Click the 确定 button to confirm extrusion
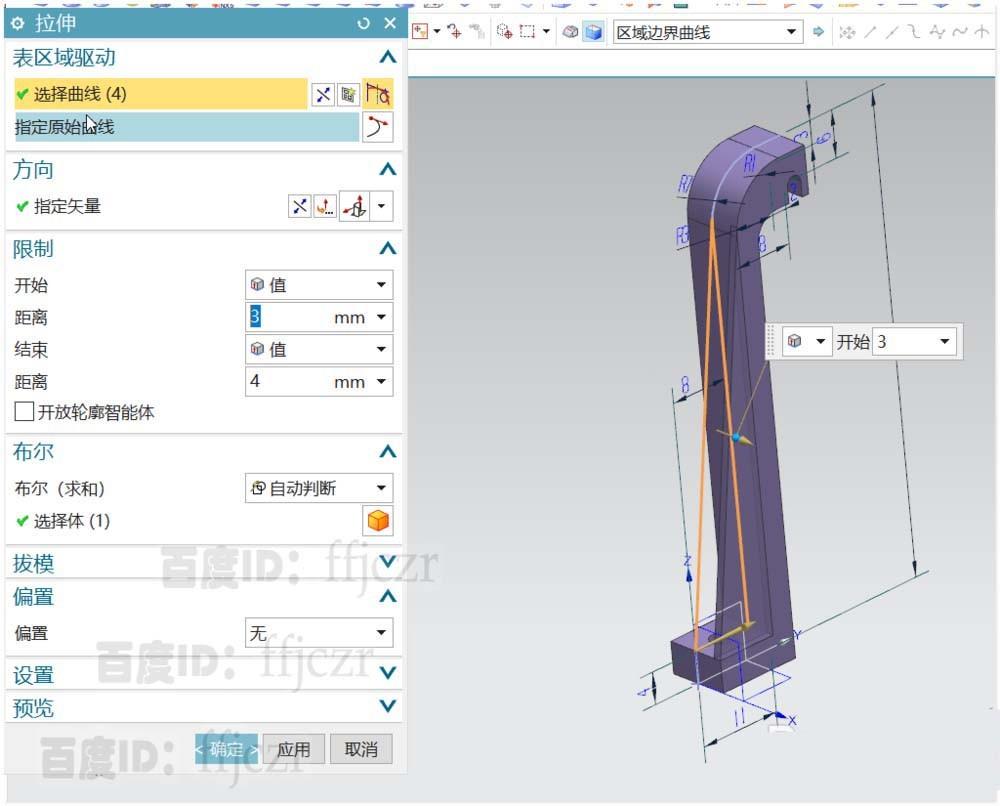Image resolution: width=1000 pixels, height=806 pixels. [226, 748]
